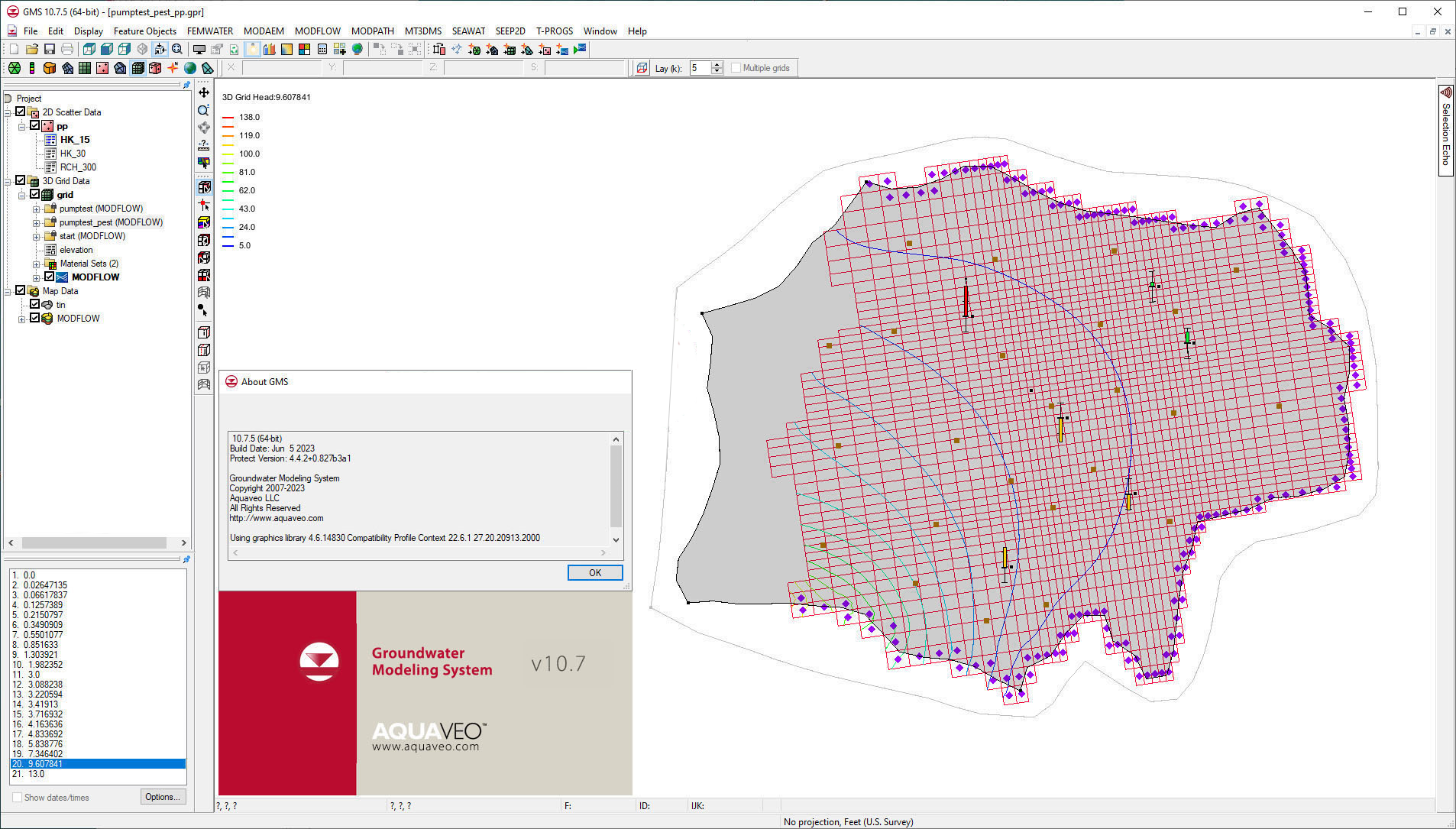Select the Pan tool

coord(204,92)
